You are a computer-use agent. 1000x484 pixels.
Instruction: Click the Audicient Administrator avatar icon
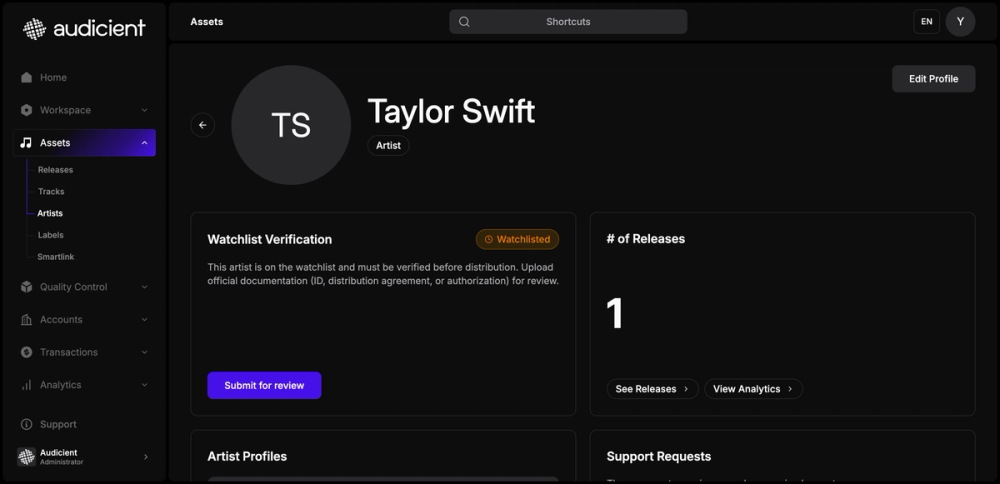pos(26,457)
